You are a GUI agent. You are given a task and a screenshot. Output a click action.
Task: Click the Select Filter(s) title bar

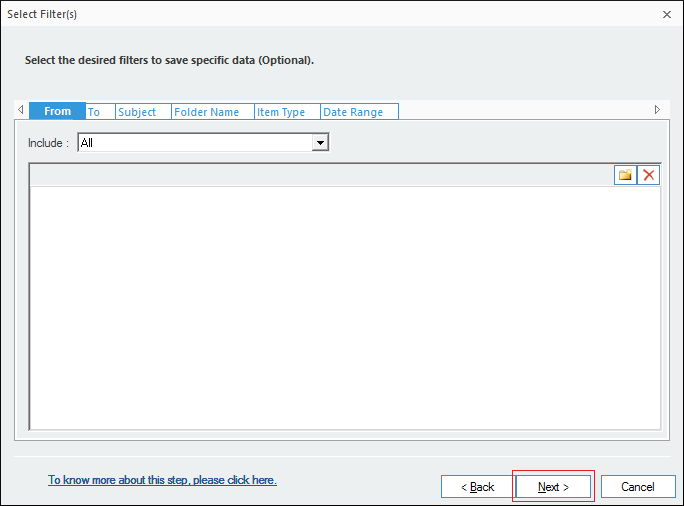tap(300, 14)
